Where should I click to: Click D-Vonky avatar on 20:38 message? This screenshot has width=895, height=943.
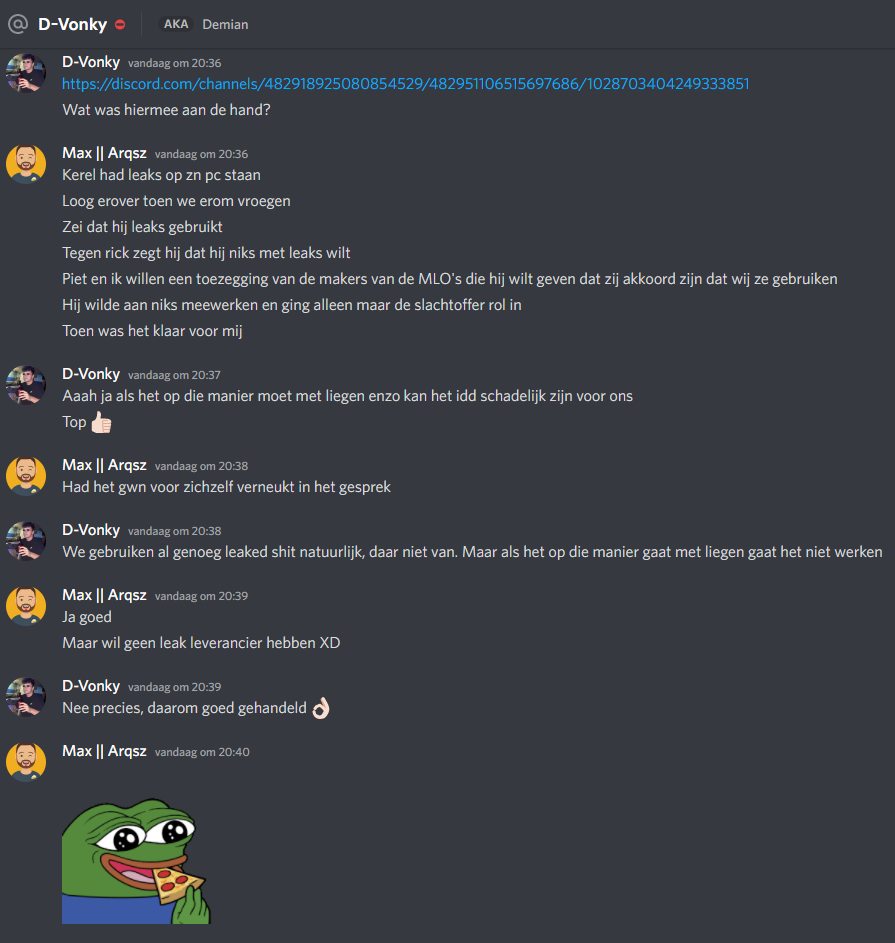tap(26, 541)
